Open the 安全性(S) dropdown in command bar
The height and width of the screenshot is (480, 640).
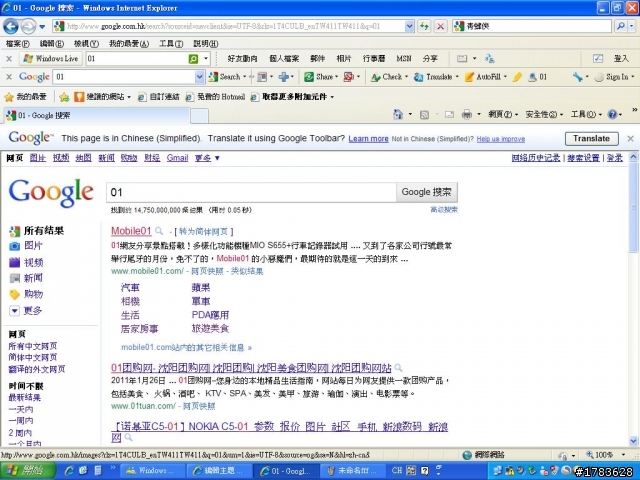point(544,115)
